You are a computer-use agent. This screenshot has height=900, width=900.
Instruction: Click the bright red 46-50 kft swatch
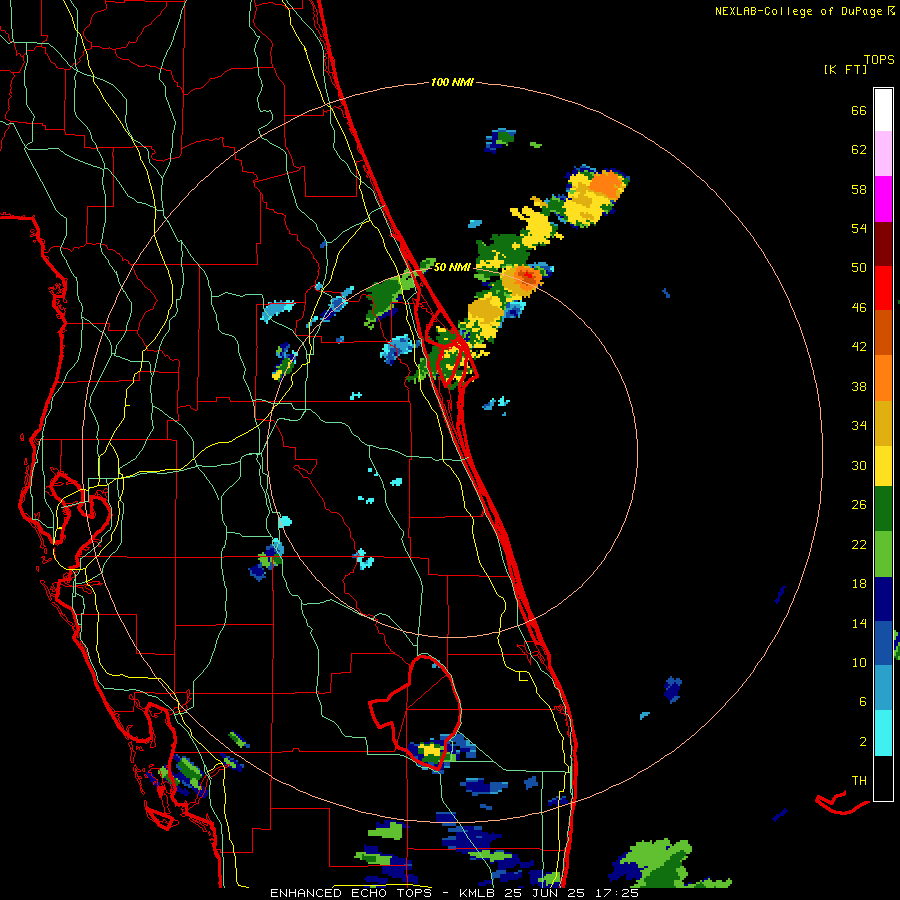click(883, 288)
